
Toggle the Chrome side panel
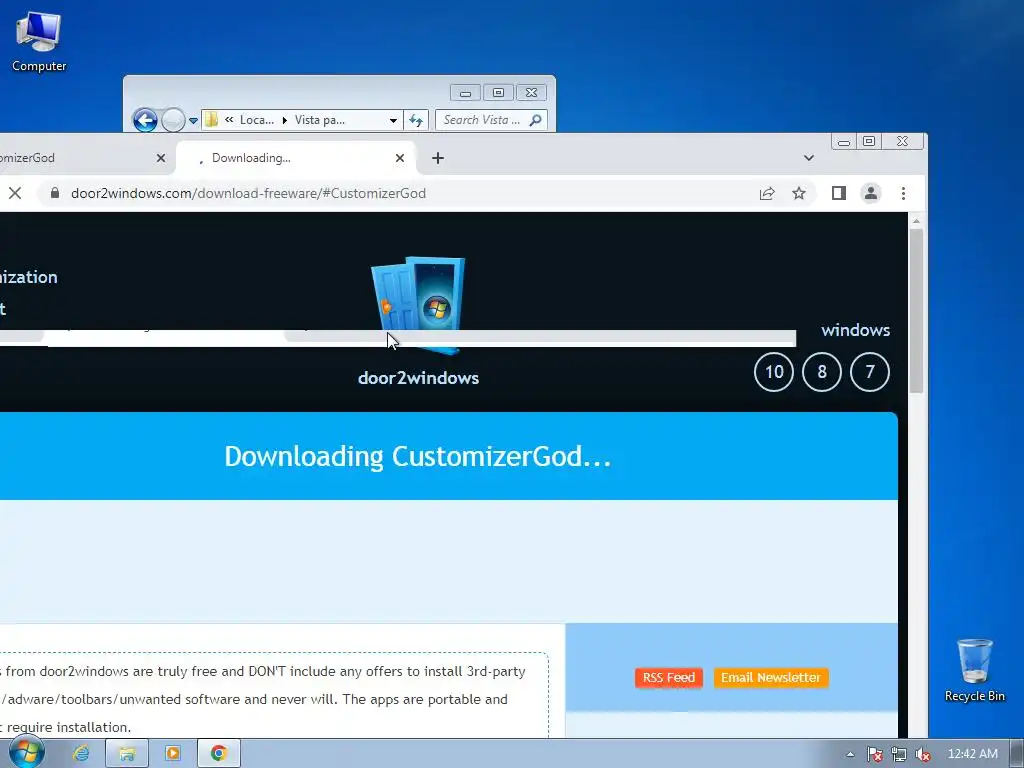pos(839,193)
